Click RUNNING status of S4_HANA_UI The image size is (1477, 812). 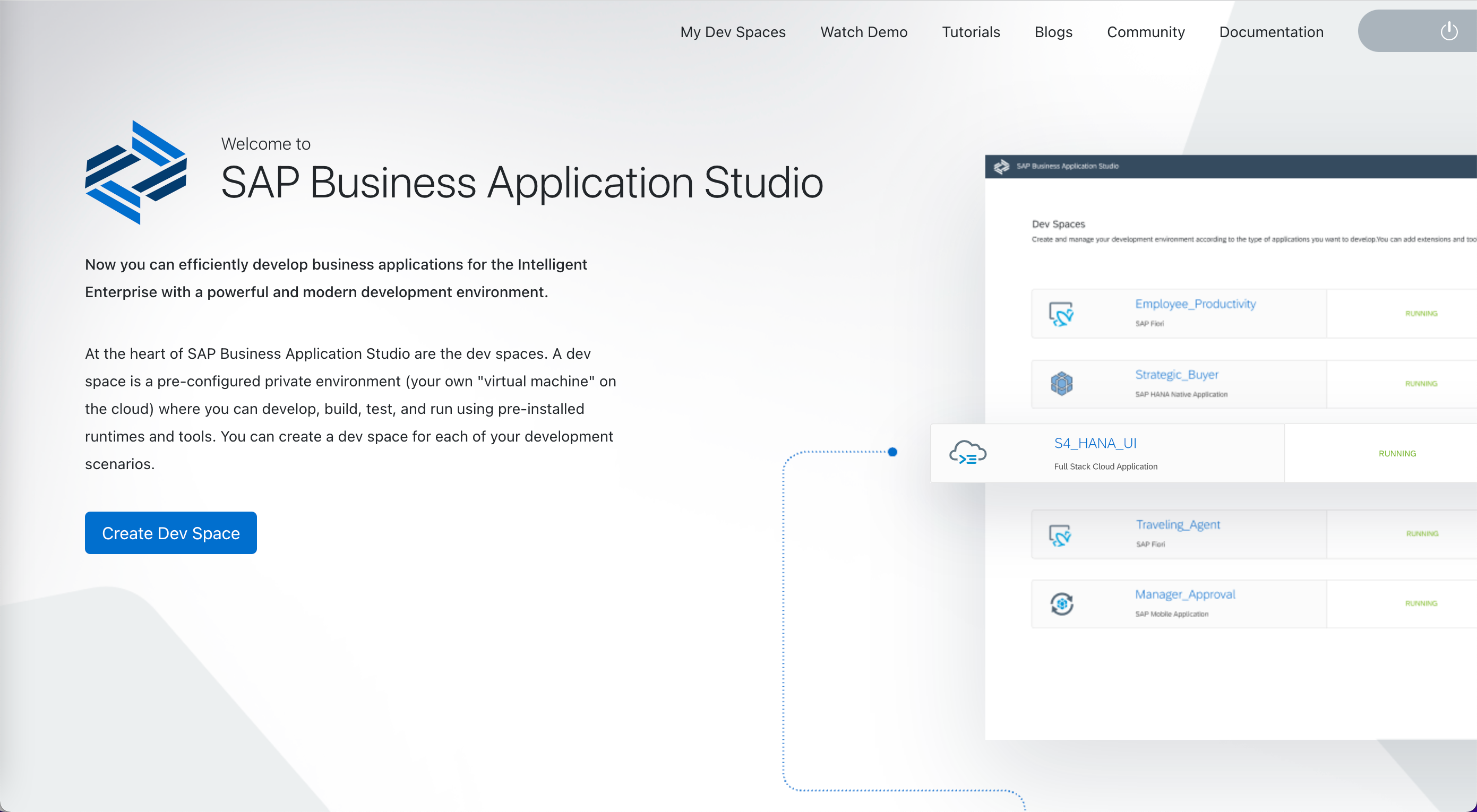tap(1397, 453)
